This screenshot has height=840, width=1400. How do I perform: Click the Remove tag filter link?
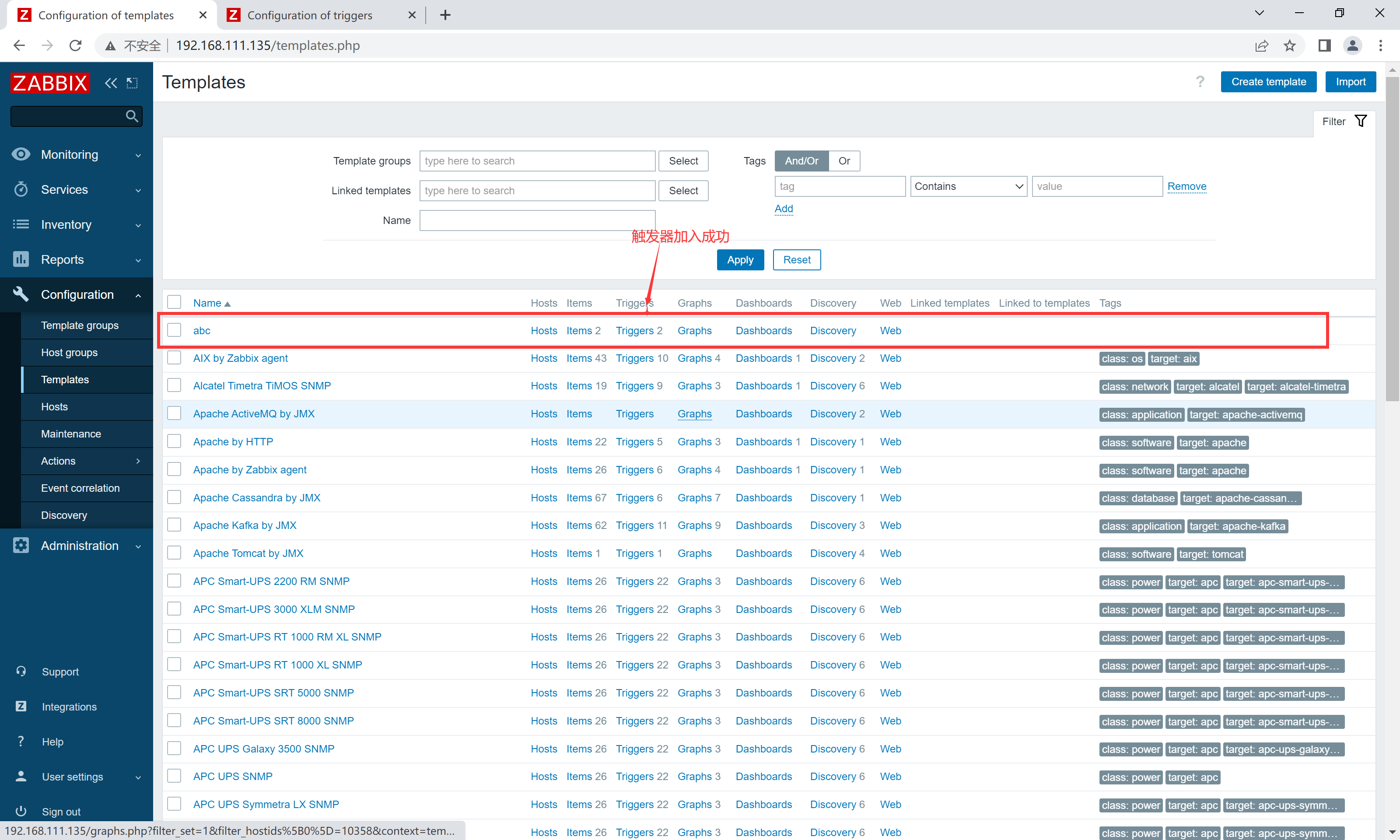[x=1186, y=186]
